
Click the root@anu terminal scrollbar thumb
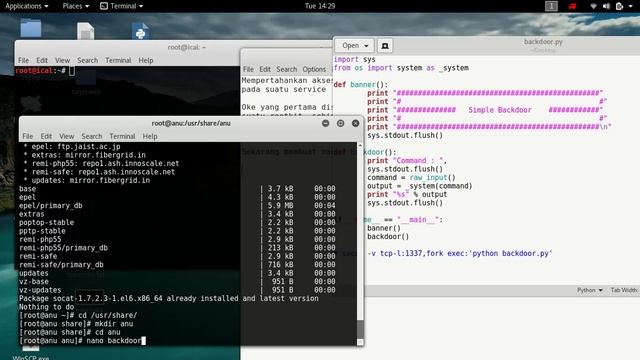click(360, 329)
